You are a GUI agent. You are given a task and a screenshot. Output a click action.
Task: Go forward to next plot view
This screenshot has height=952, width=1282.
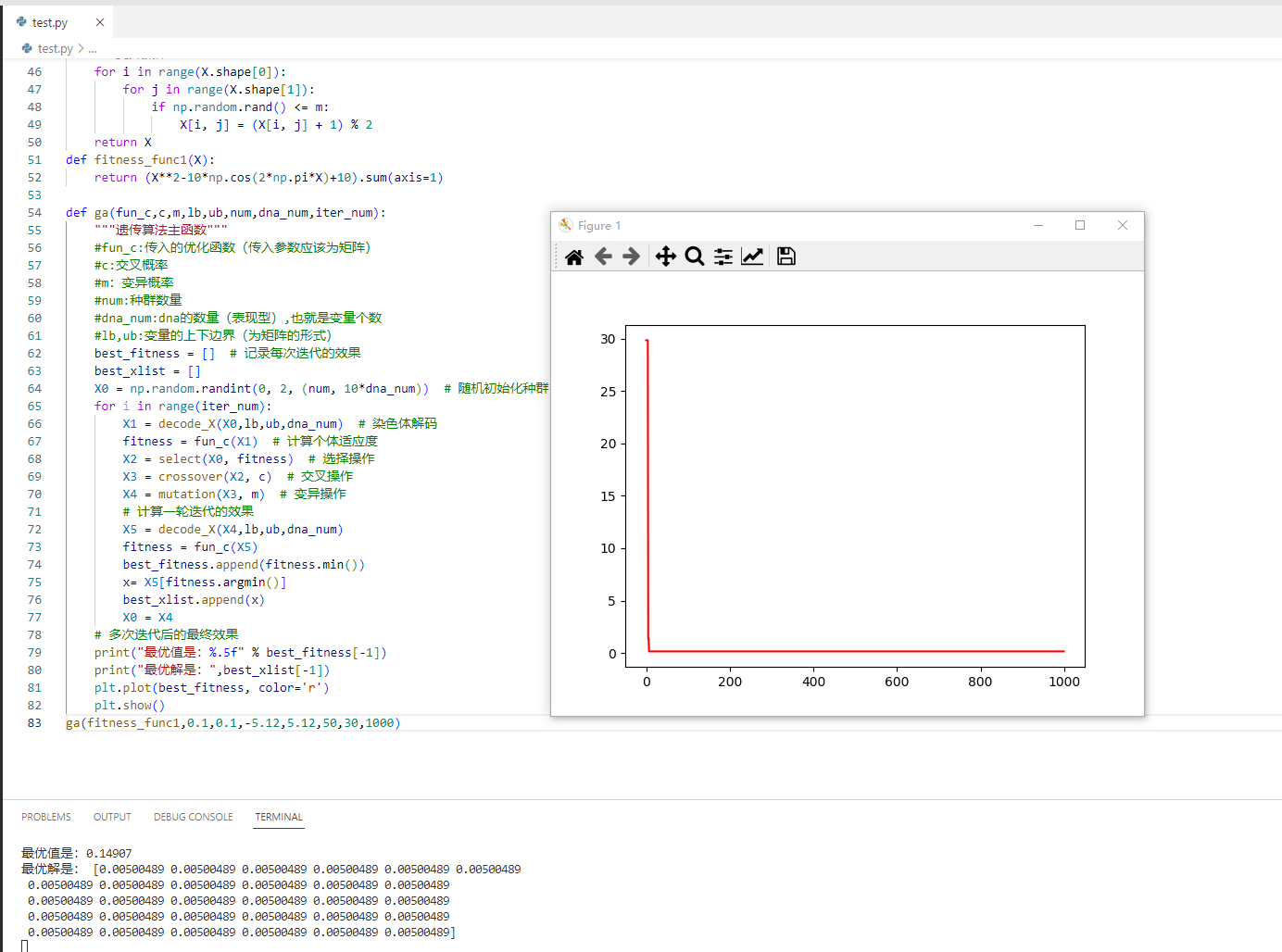[x=632, y=257]
